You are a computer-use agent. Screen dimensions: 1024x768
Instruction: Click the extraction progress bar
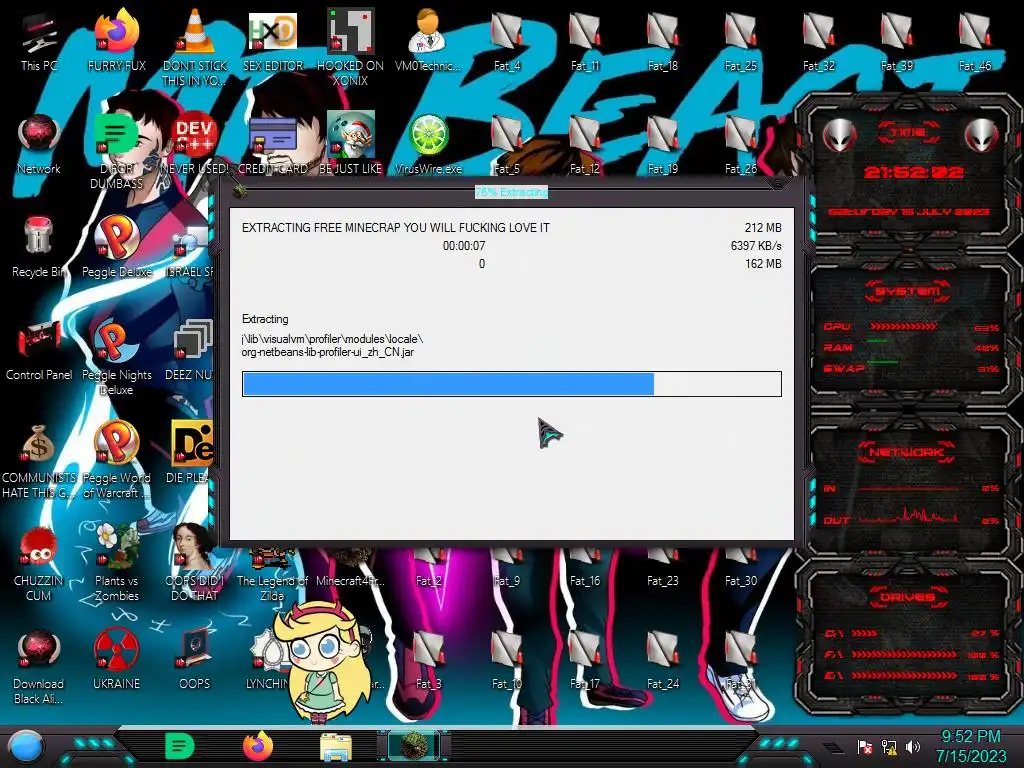coord(511,384)
